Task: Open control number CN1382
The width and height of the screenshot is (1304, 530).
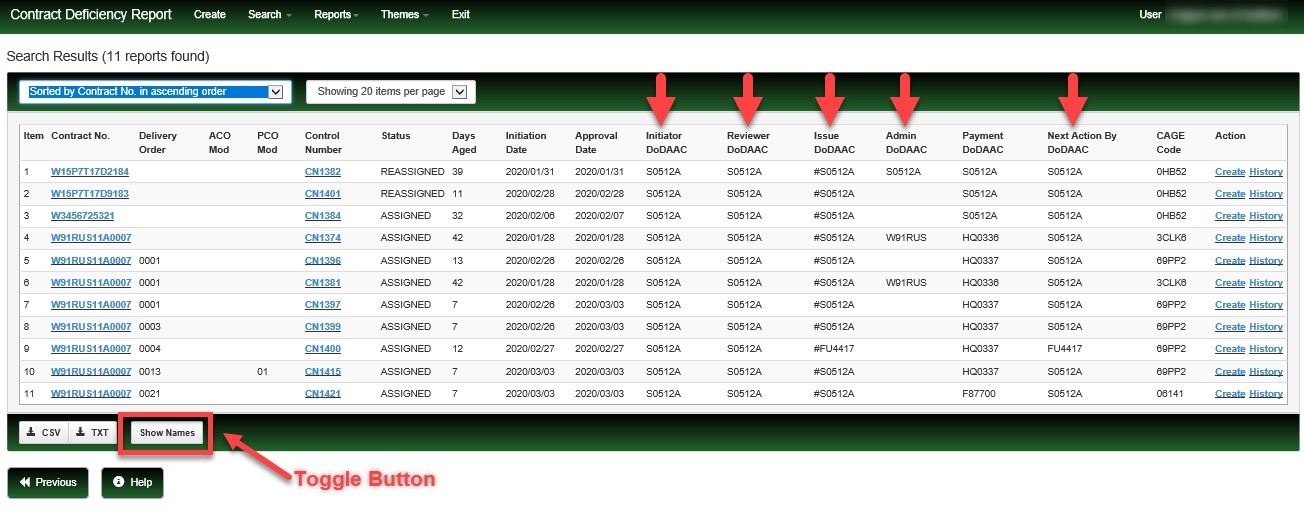Action: click(322, 172)
